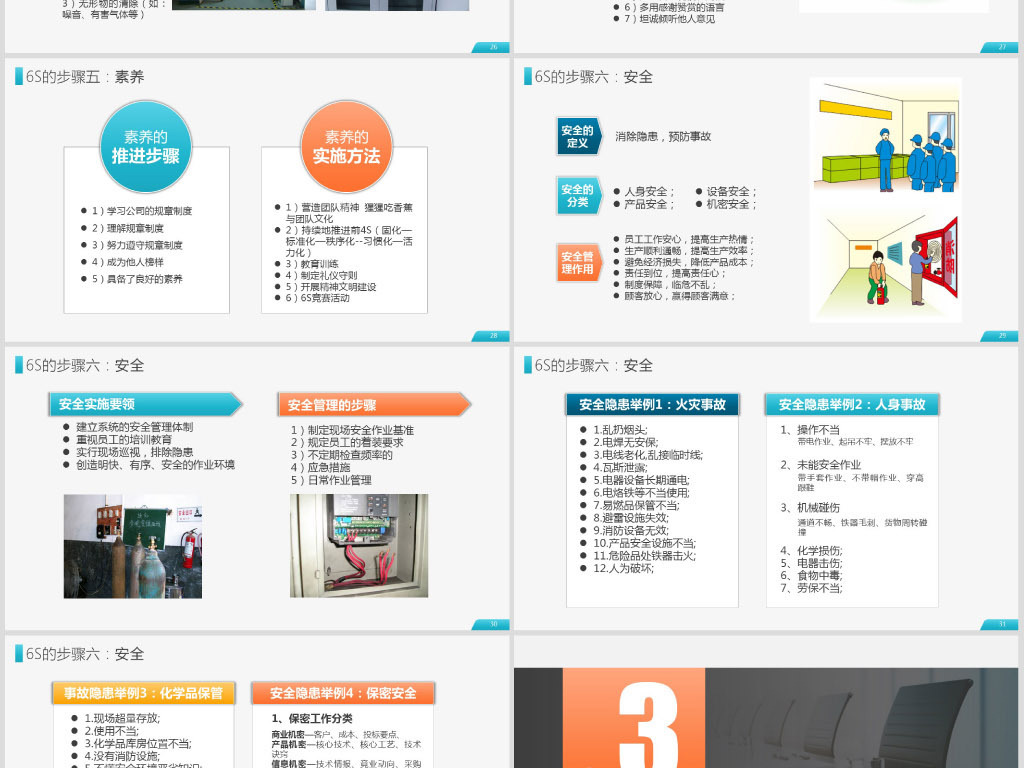Expand the '安全隐患举例1：火灾事故' list box
1024x768 pixels.
[x=651, y=405]
